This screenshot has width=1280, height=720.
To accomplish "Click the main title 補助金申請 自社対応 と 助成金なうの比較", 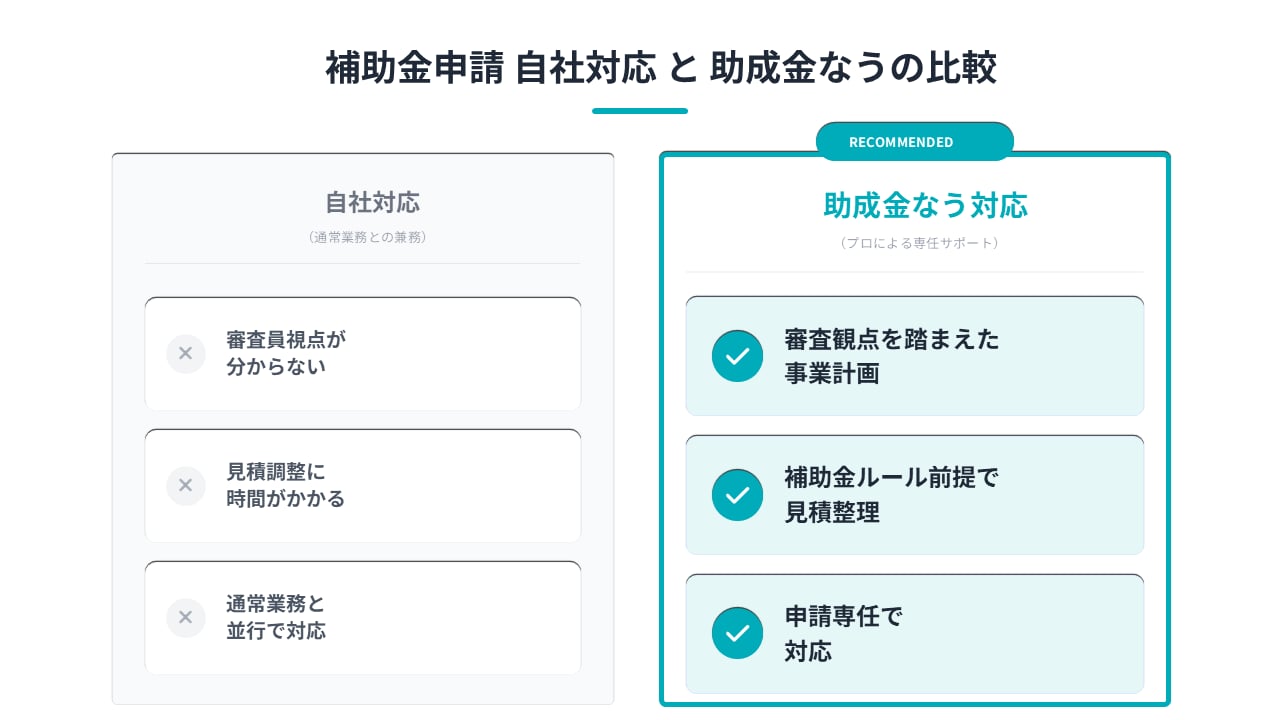I will pos(661,69).
